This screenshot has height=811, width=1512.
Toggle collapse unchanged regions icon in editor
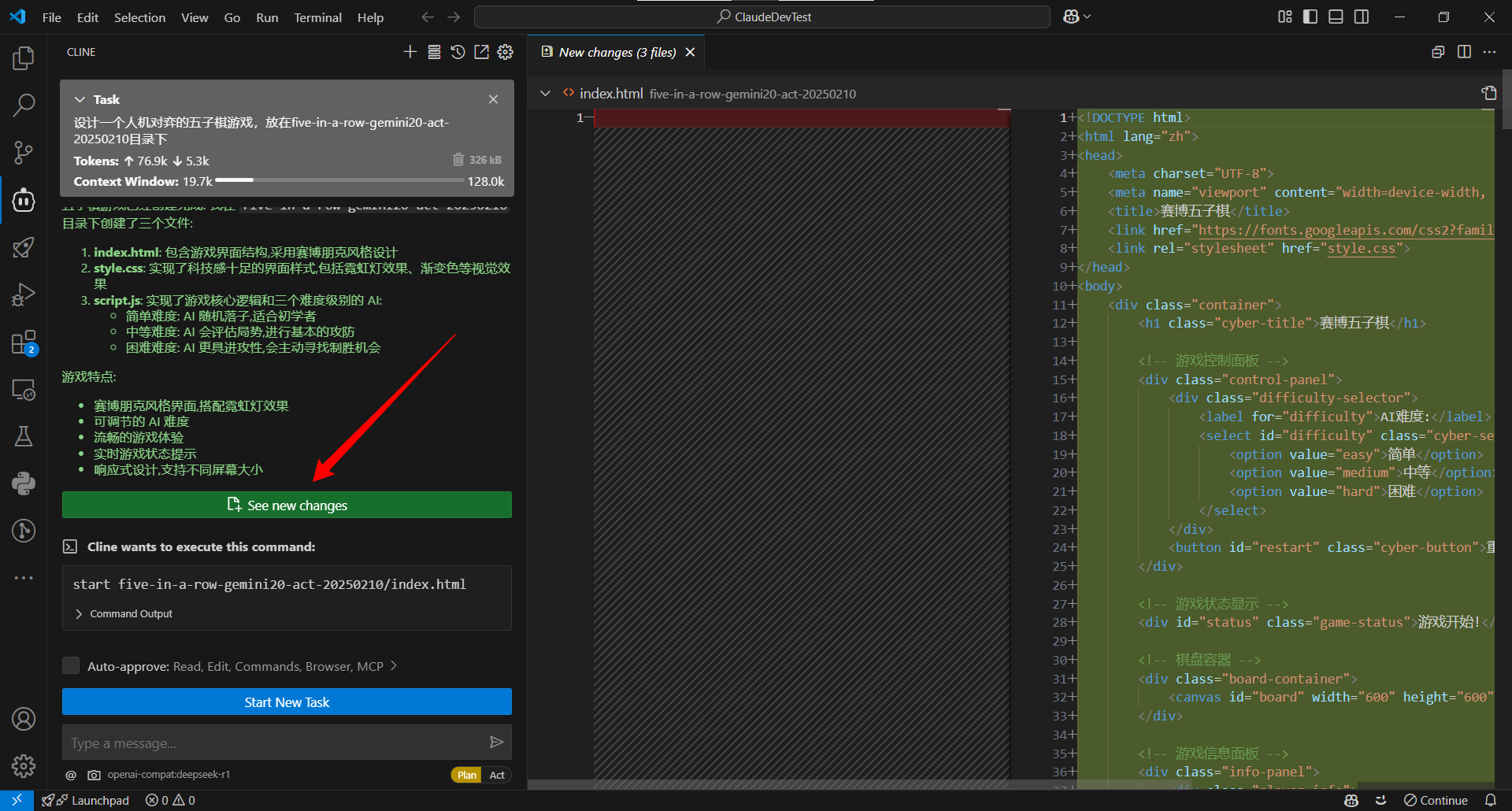click(1438, 52)
